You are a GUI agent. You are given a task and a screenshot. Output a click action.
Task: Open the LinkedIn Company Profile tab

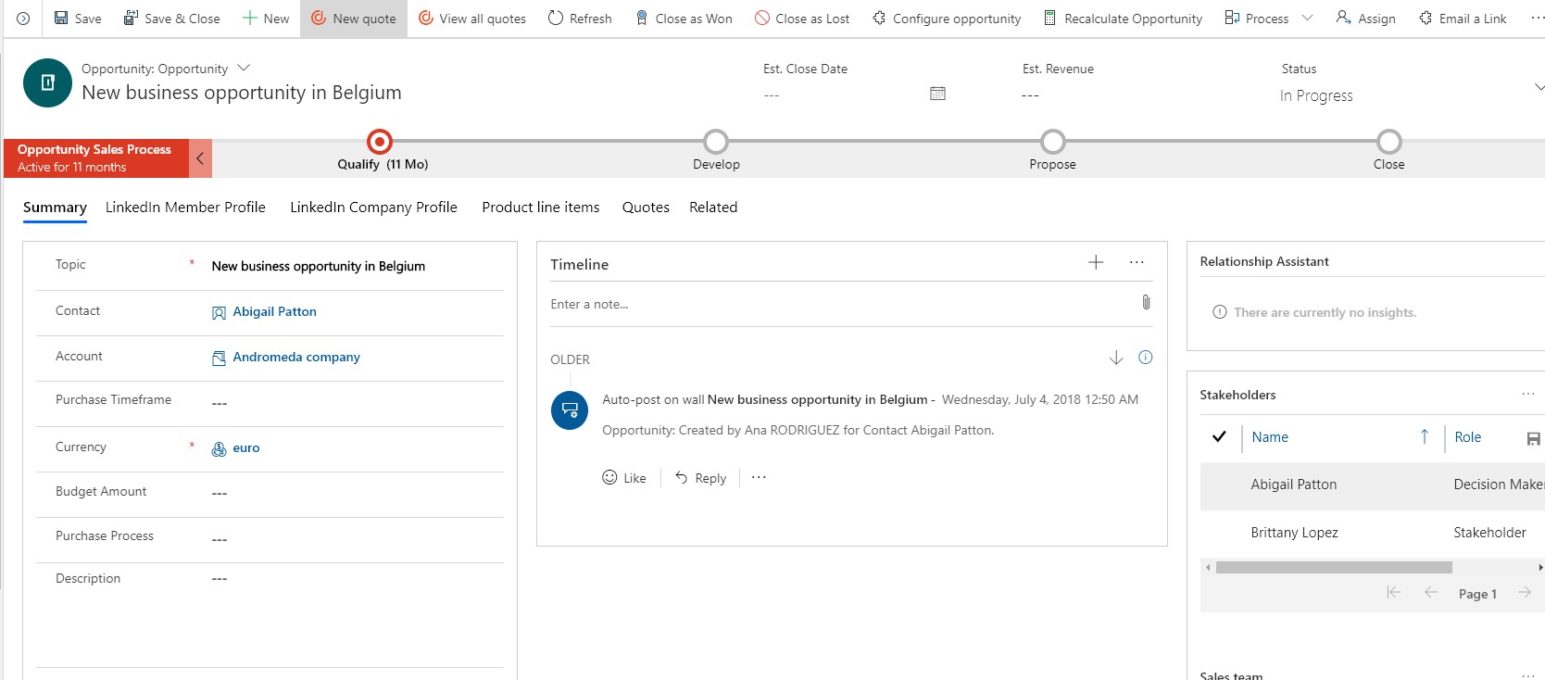[373, 207]
